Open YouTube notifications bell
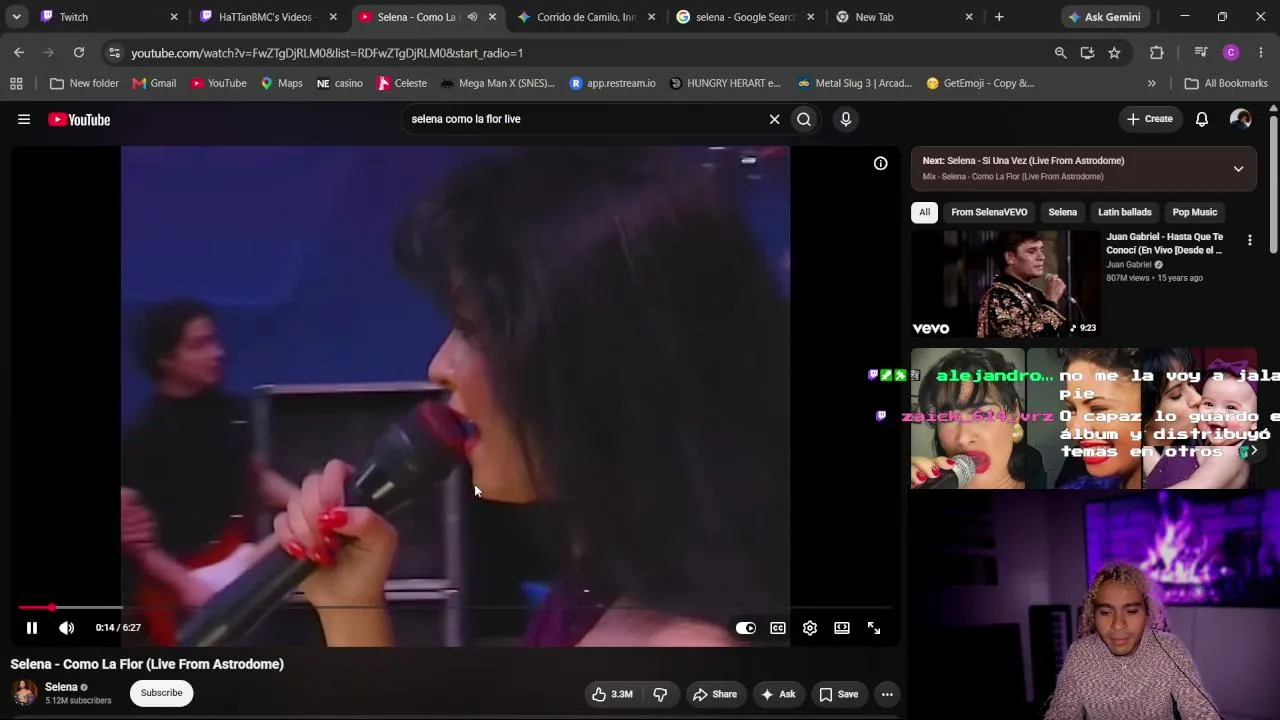This screenshot has width=1280, height=720. pyautogui.click(x=1202, y=119)
